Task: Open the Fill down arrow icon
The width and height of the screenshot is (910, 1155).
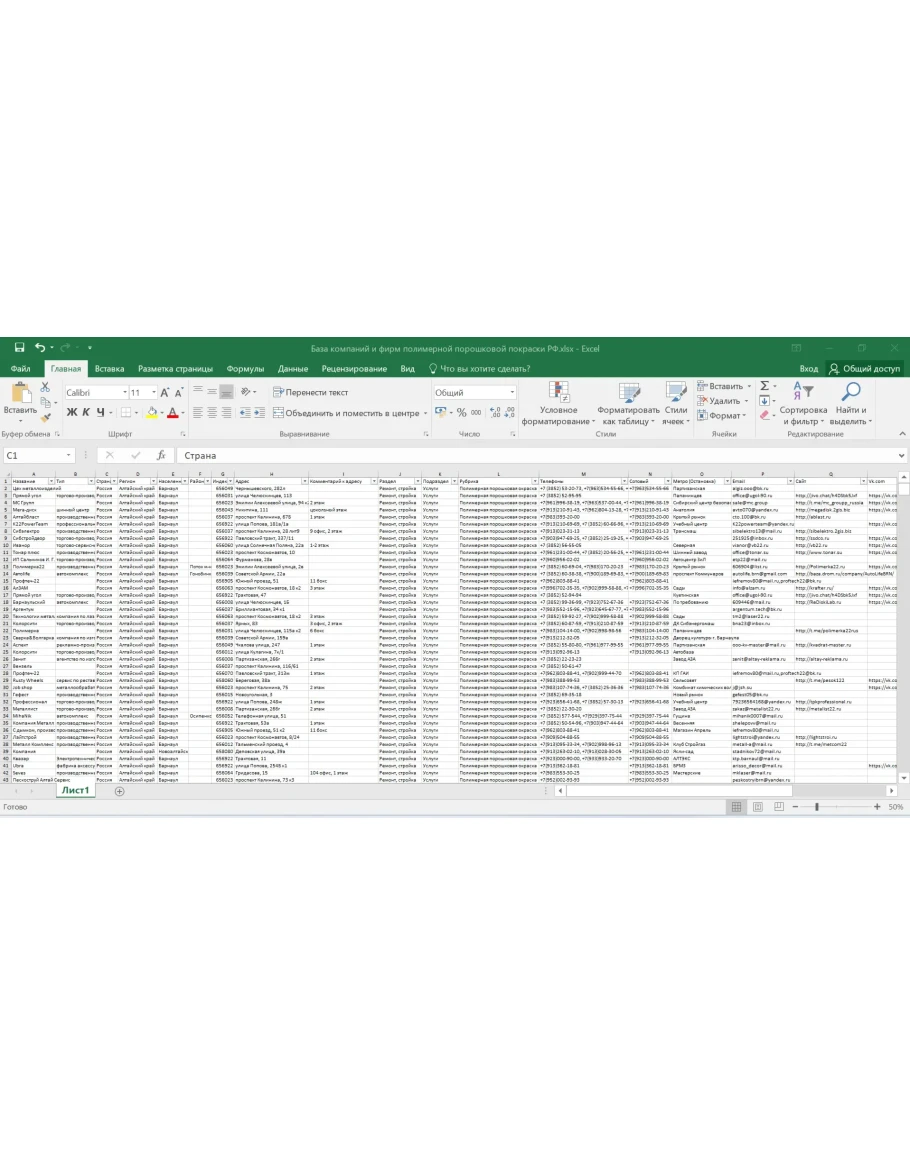Action: (765, 401)
